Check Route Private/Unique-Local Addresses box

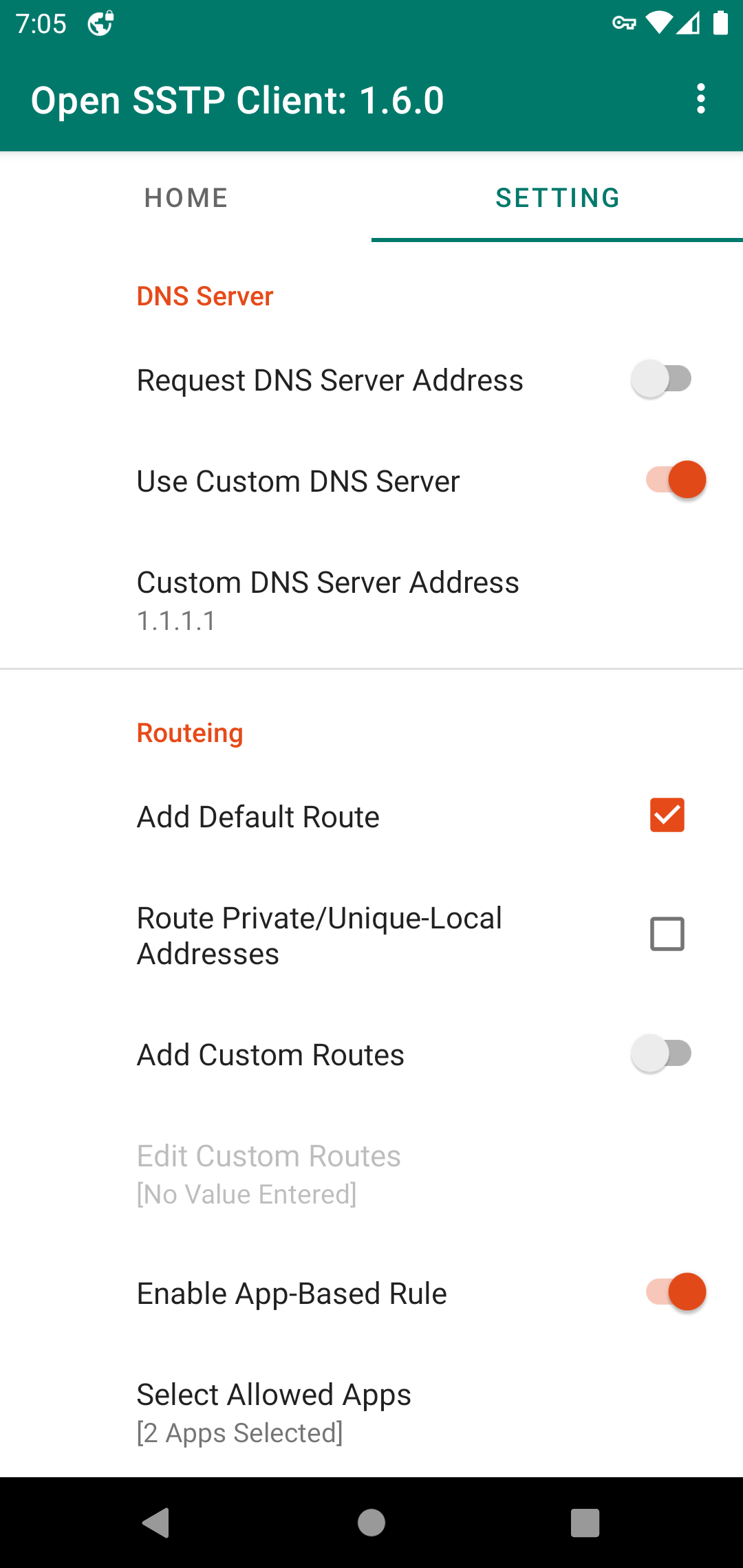pos(667,934)
